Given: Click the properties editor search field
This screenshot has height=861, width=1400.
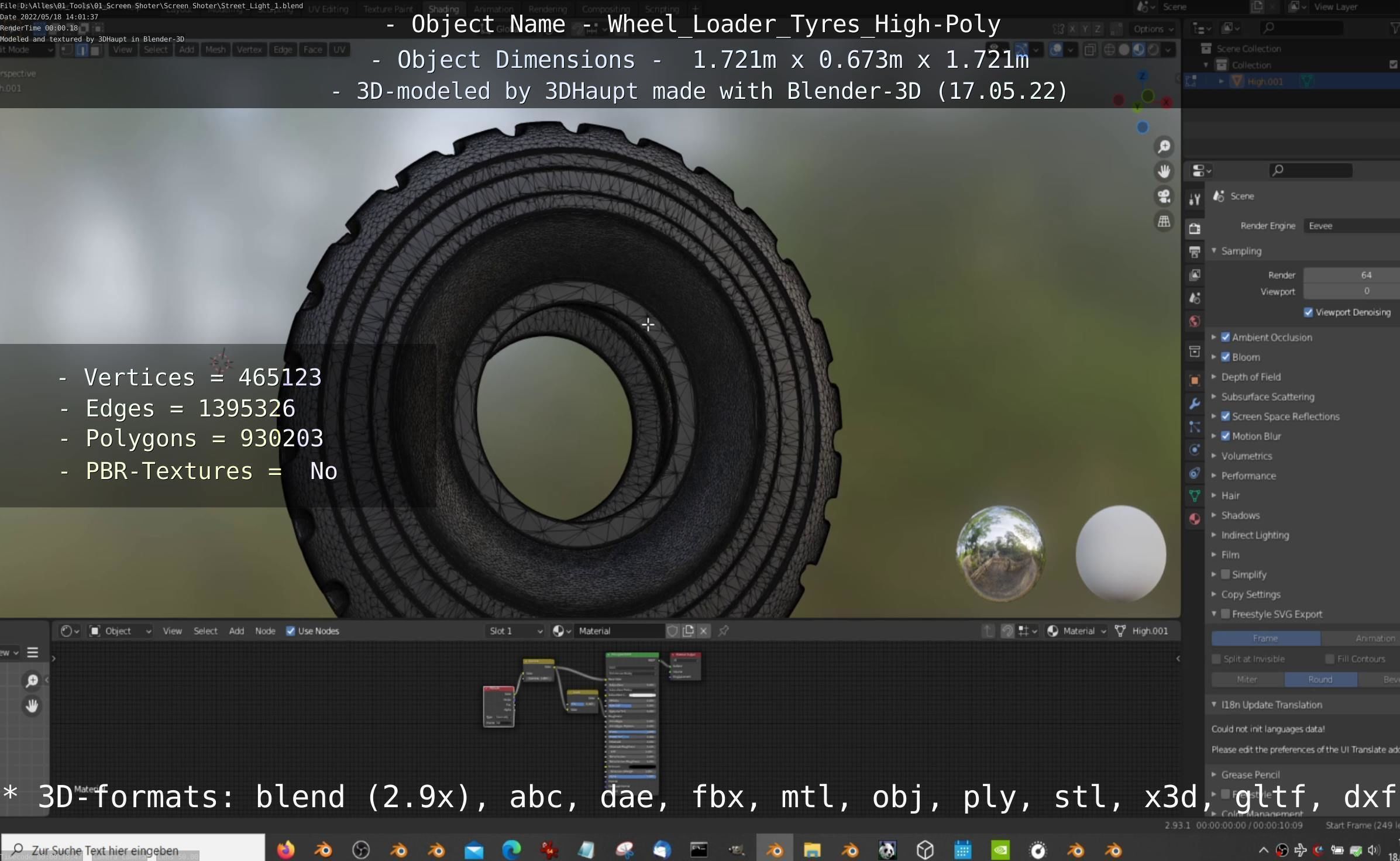Looking at the screenshot, I should tap(1310, 170).
